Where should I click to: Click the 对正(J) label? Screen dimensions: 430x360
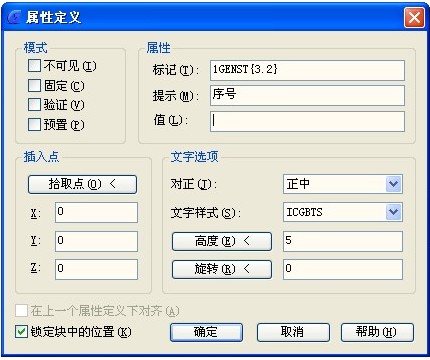[x=193, y=184]
